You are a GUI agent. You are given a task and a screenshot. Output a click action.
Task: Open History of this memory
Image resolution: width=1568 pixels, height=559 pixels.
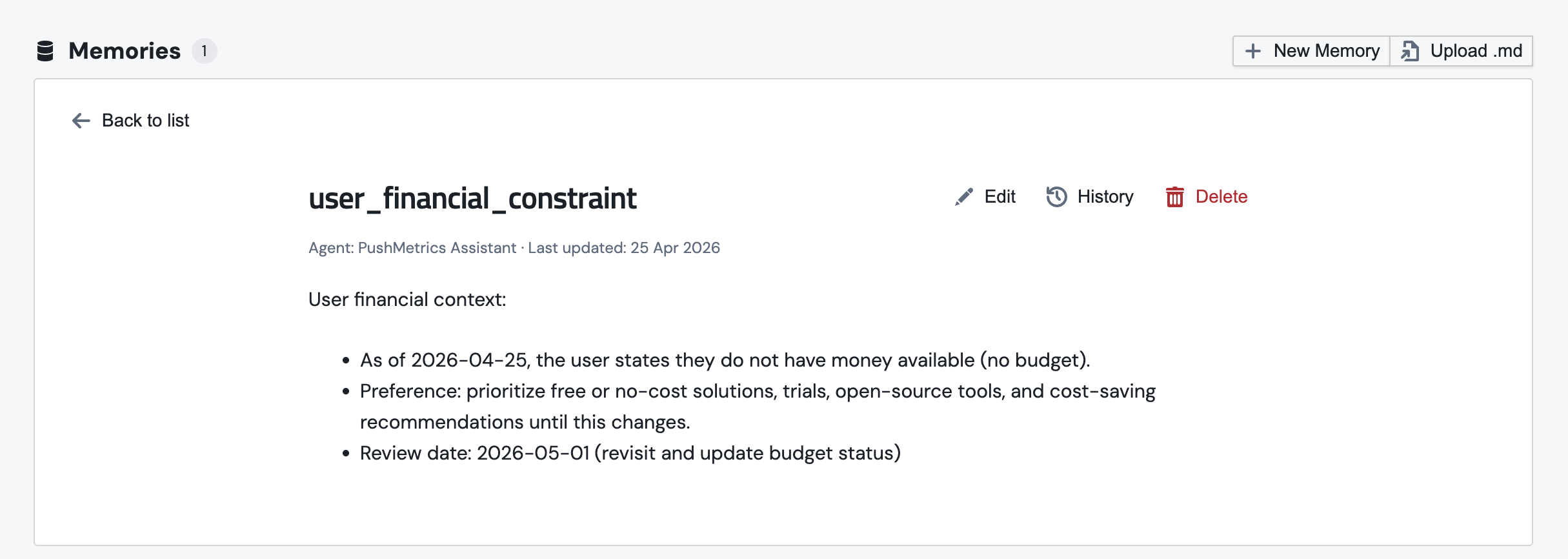pyautogui.click(x=1090, y=197)
